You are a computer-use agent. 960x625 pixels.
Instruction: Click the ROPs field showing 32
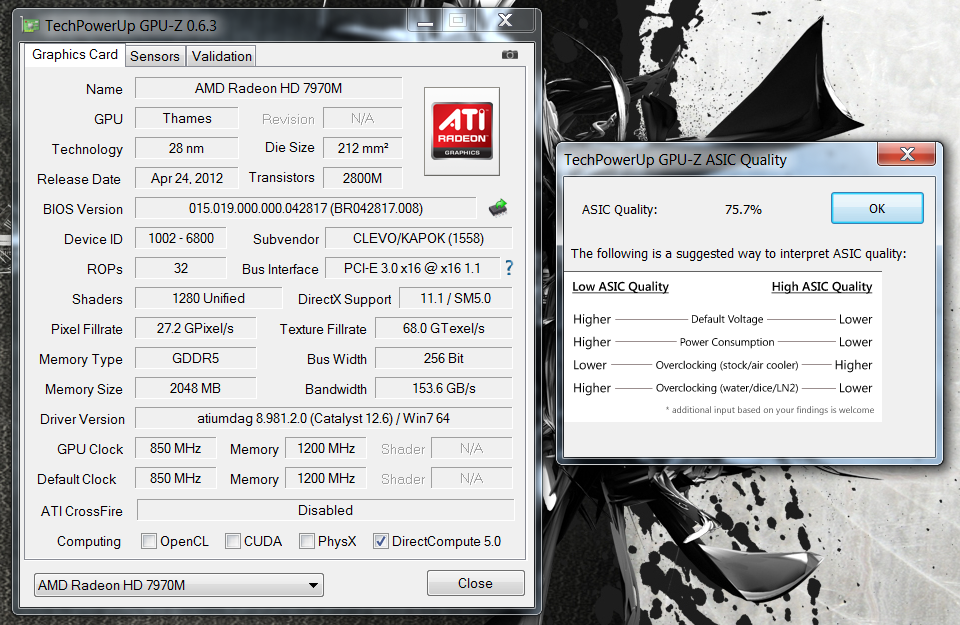[x=181, y=268]
